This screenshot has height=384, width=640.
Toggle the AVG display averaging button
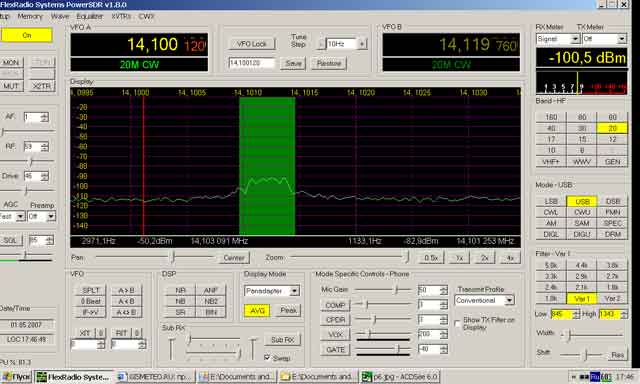tap(257, 311)
